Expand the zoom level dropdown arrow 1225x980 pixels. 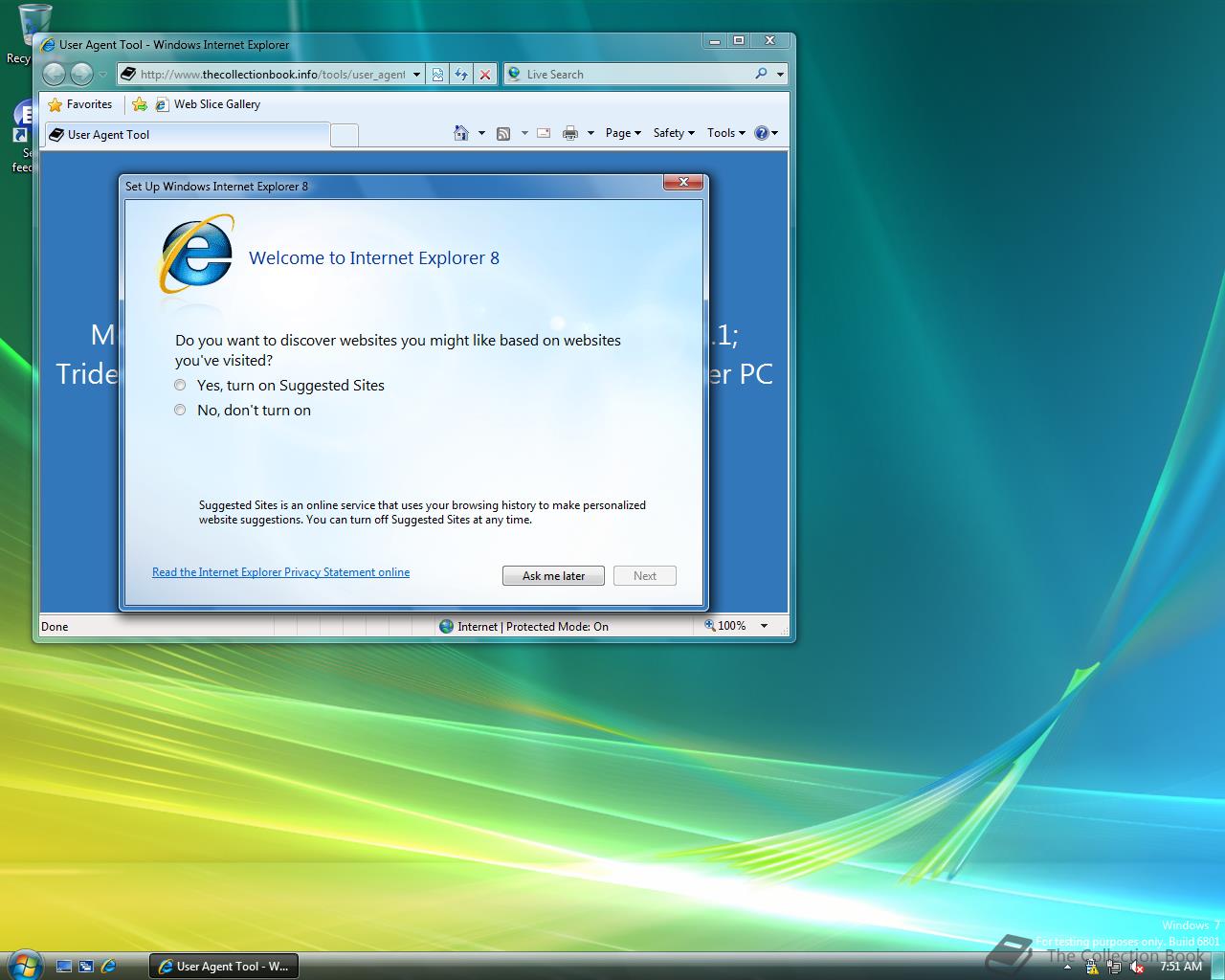[764, 626]
